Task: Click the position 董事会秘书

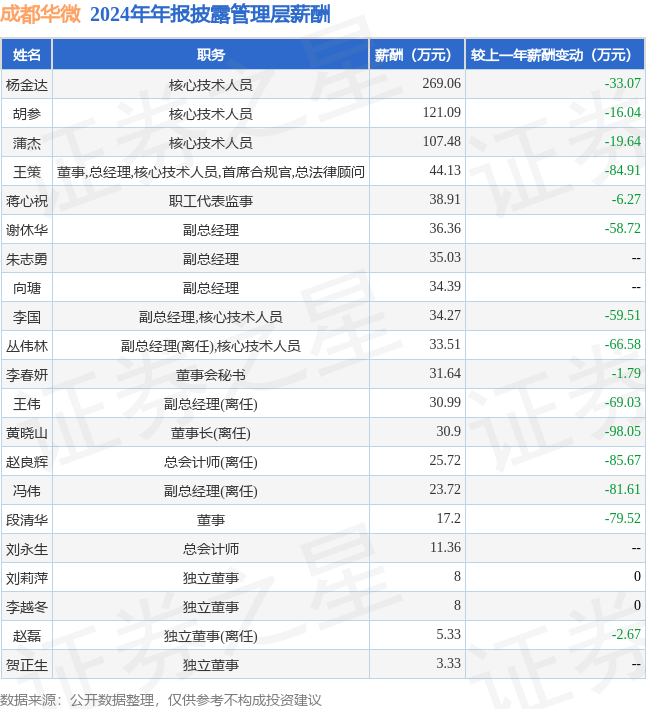Action: tap(211, 375)
